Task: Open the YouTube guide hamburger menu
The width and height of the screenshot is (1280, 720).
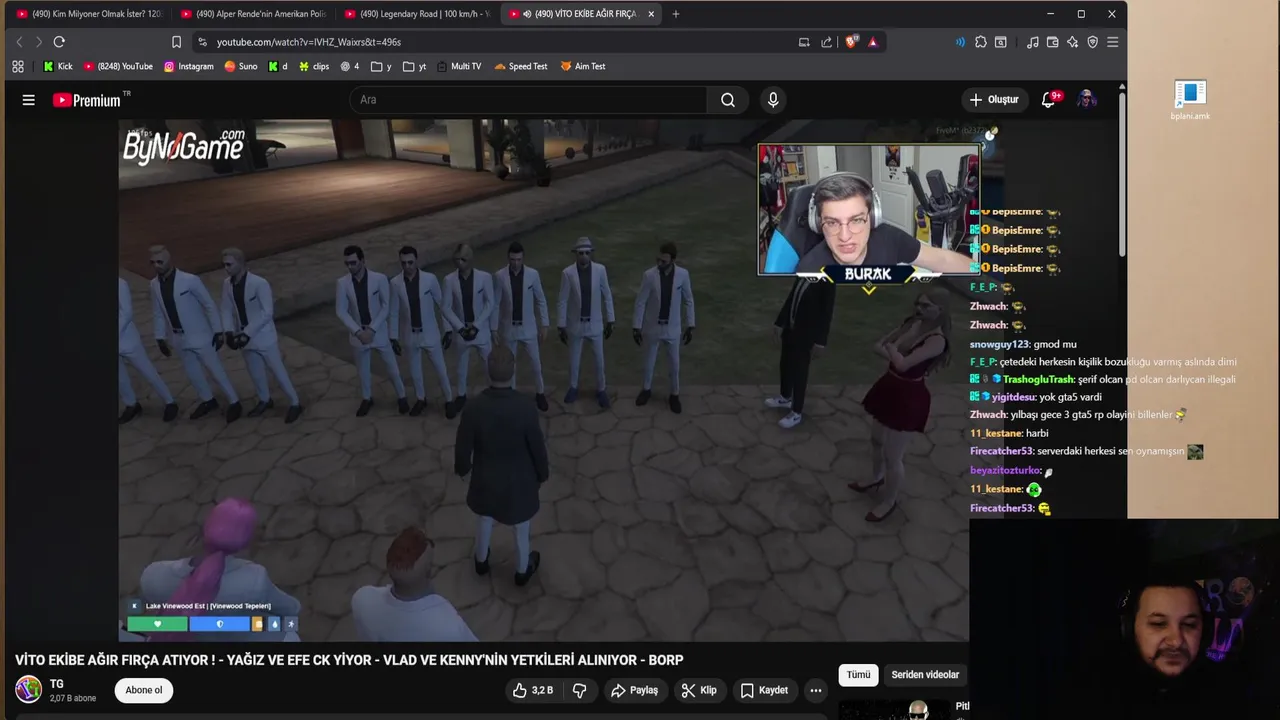Action: click(x=28, y=100)
